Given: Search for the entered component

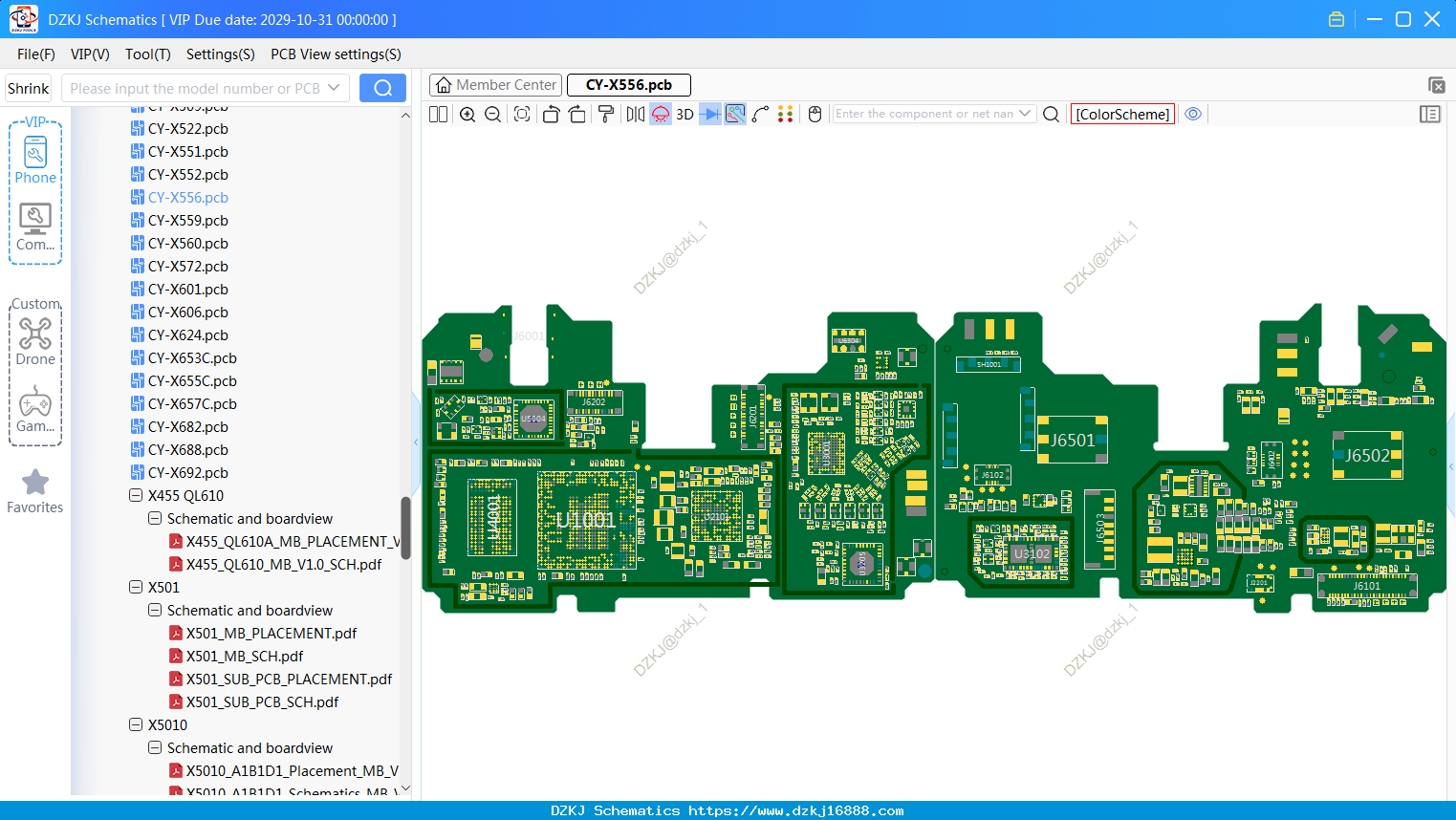Looking at the screenshot, I should (1051, 114).
